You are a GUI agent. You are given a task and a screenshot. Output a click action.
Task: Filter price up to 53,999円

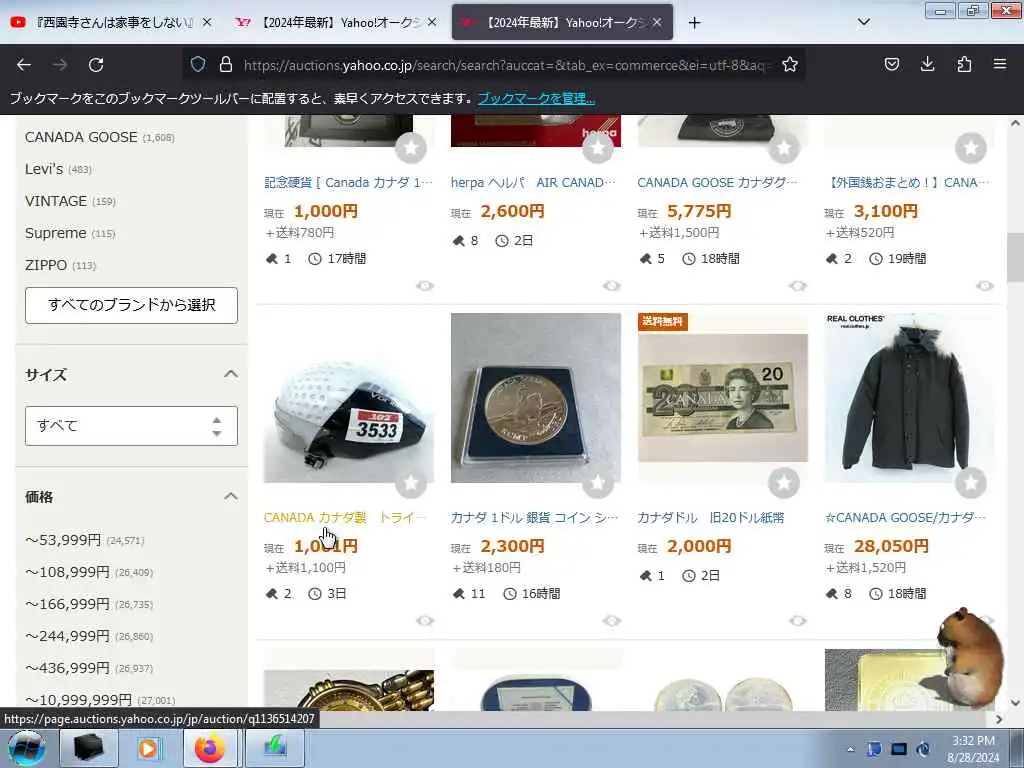[x=63, y=540]
